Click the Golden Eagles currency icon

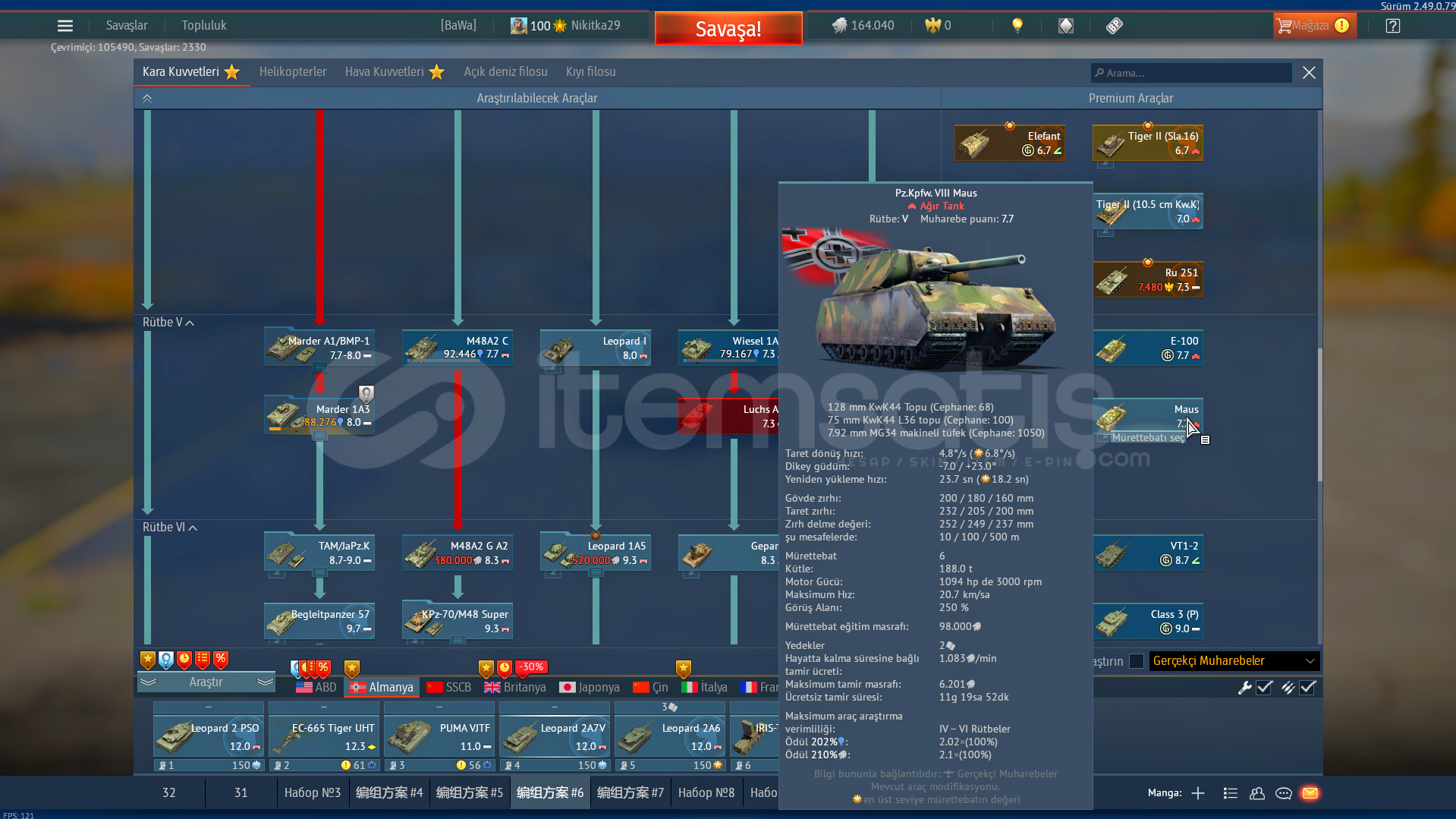(932, 26)
